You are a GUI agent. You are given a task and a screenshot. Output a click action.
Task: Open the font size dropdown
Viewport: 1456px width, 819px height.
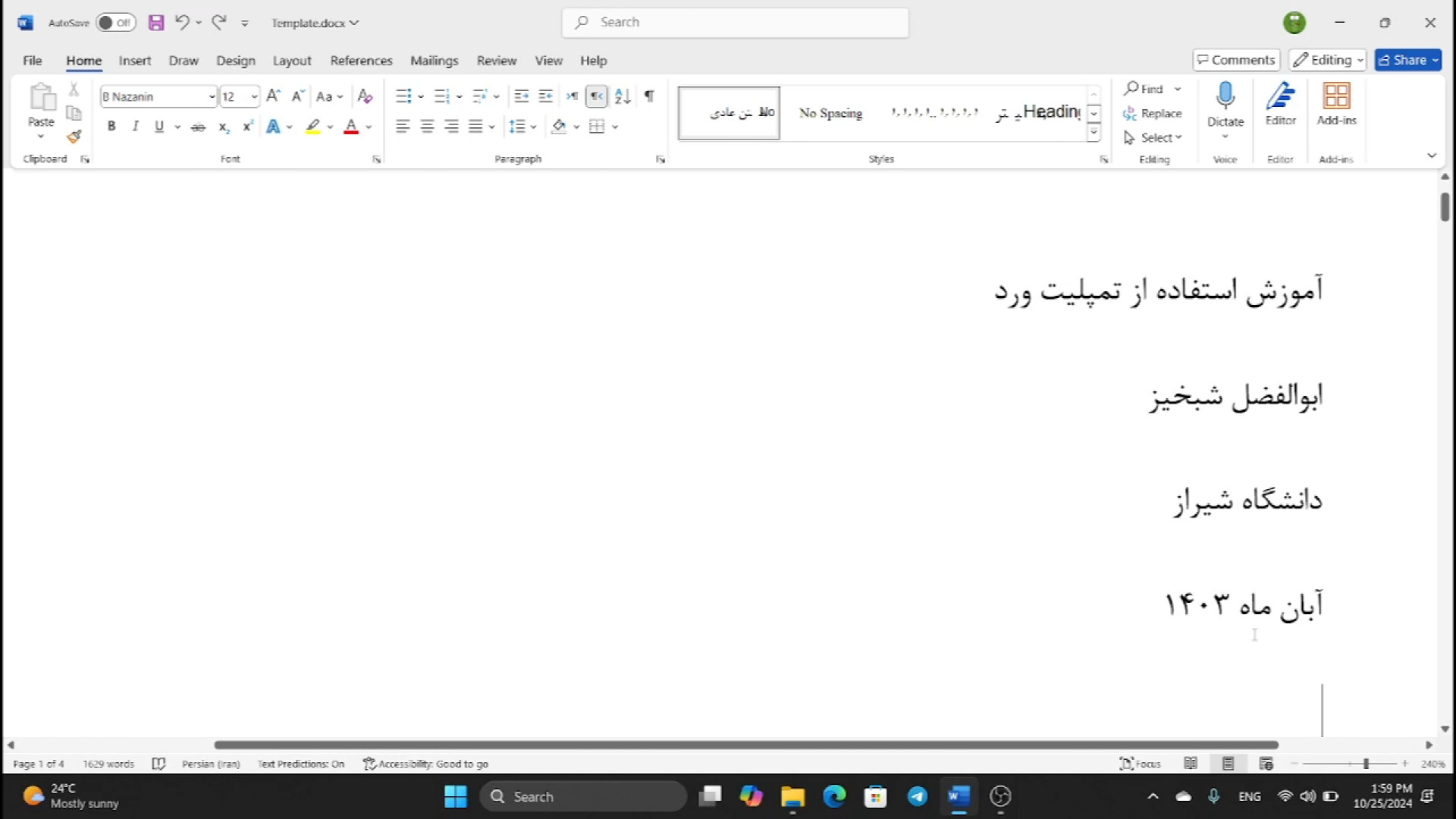tap(254, 97)
